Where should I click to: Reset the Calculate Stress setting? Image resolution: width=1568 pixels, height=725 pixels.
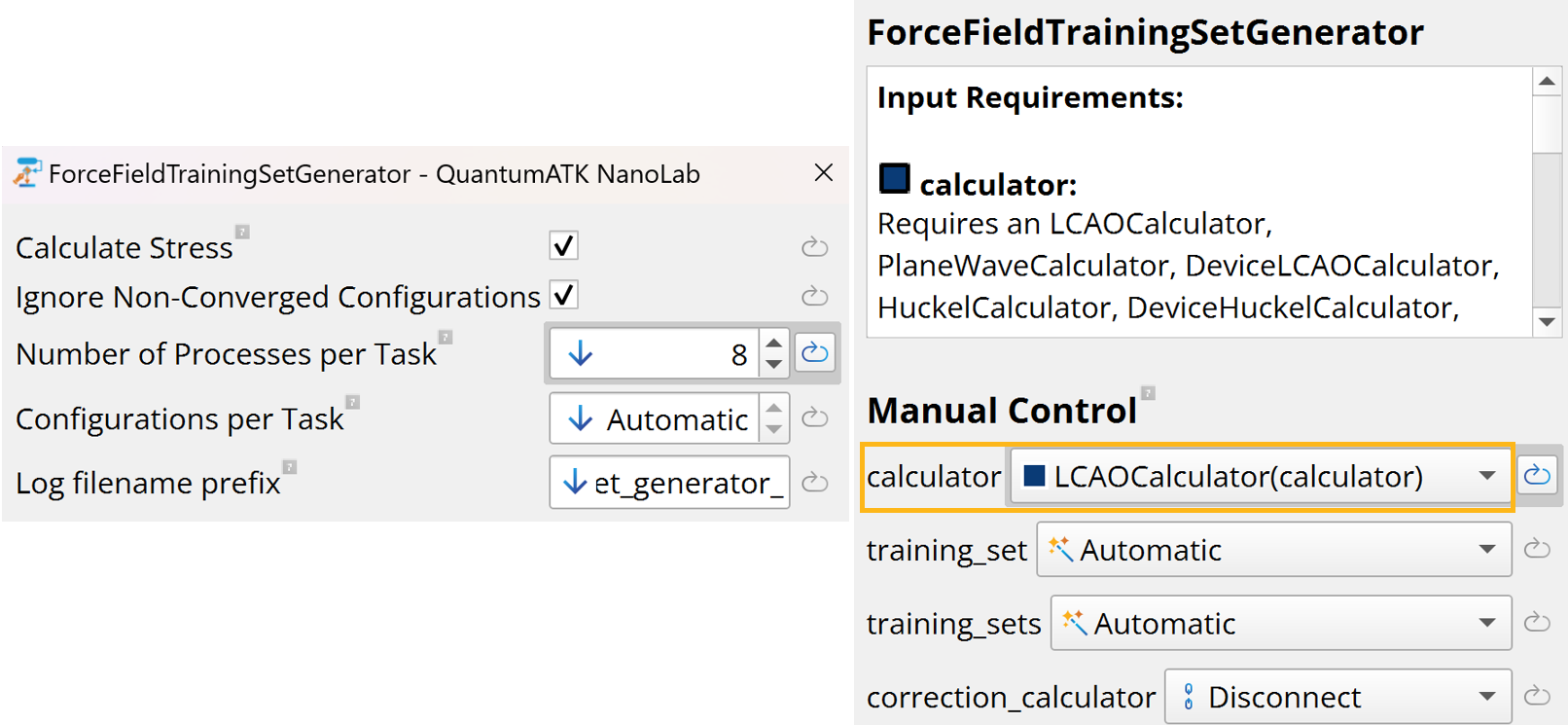pyautogui.click(x=814, y=247)
